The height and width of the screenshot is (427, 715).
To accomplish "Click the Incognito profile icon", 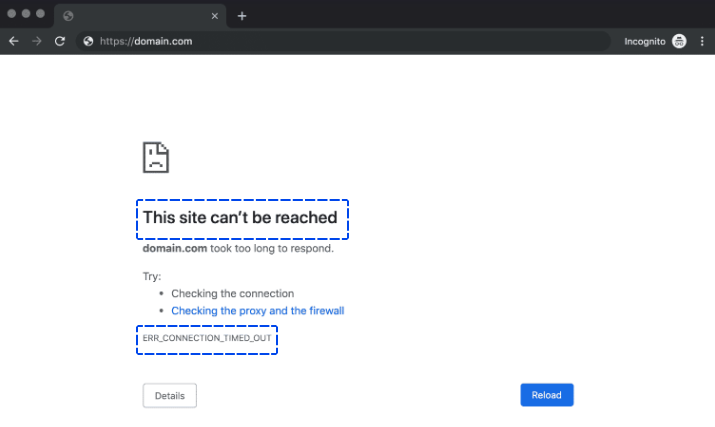I will point(679,41).
